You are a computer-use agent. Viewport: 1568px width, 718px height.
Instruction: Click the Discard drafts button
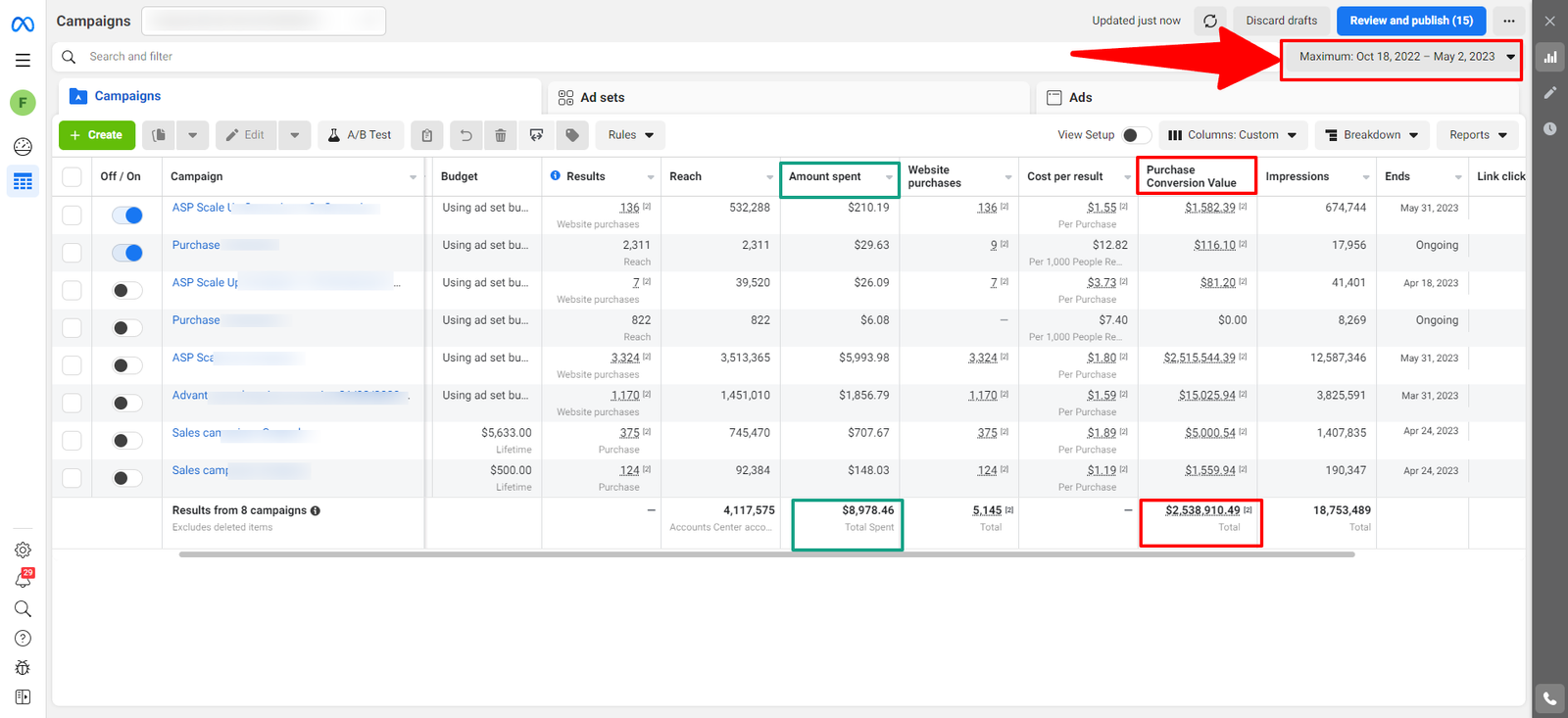pos(1281,21)
